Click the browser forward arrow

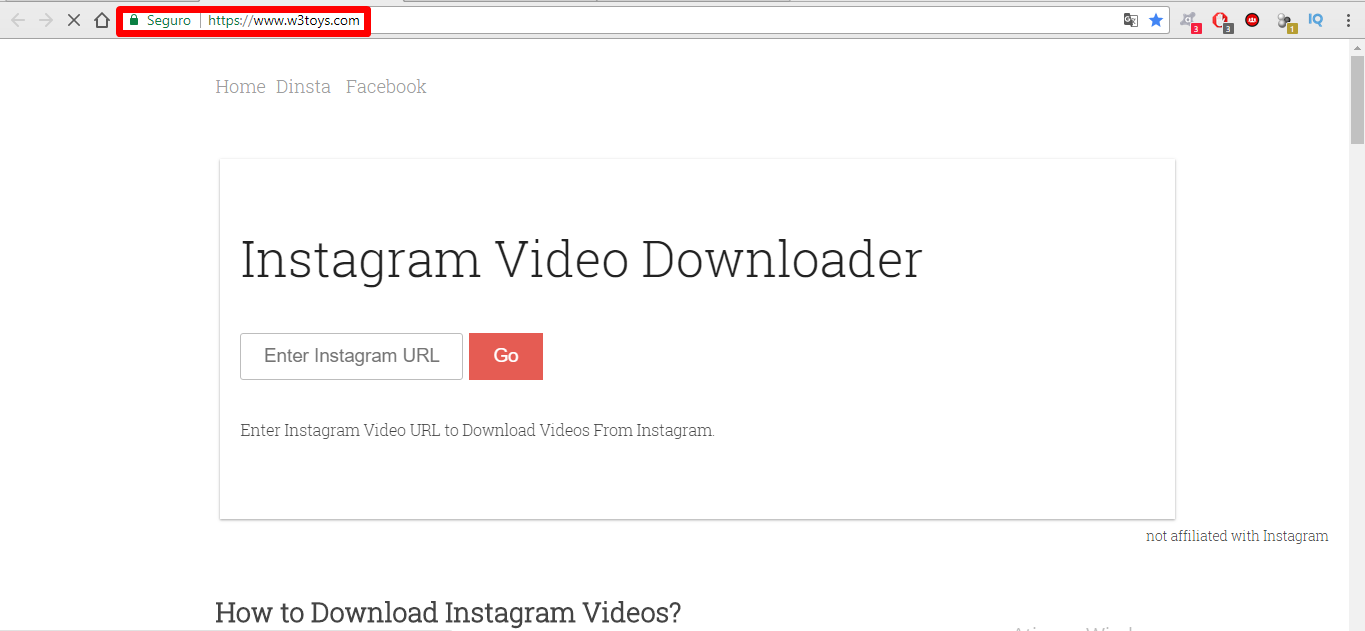coord(46,20)
